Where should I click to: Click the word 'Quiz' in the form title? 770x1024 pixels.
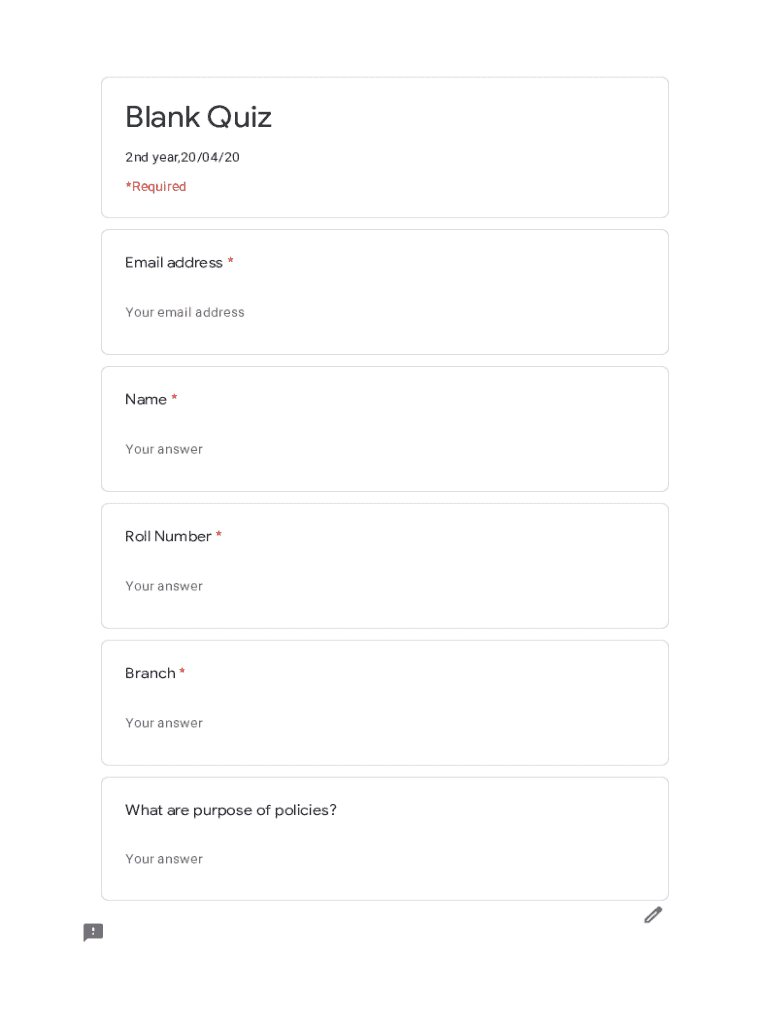tap(239, 118)
